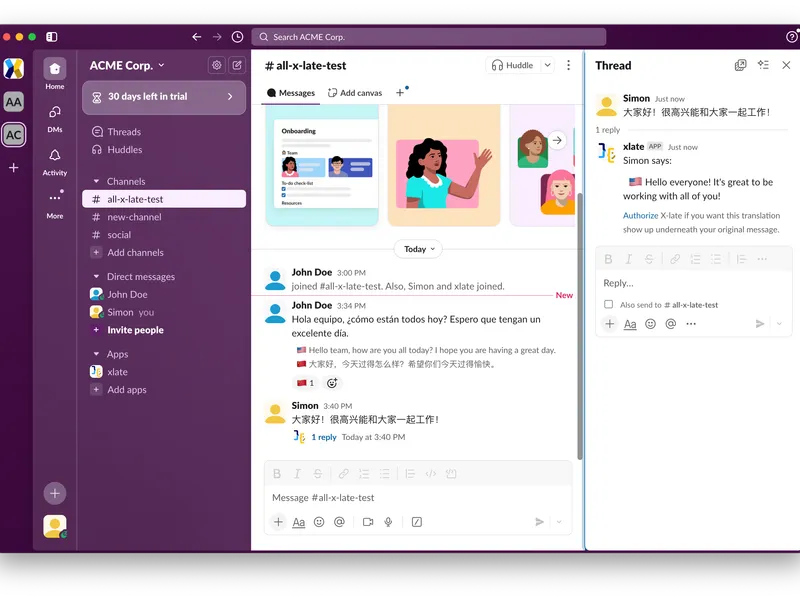Collapse the Apps section
The image size is (800, 600).
[96, 354]
